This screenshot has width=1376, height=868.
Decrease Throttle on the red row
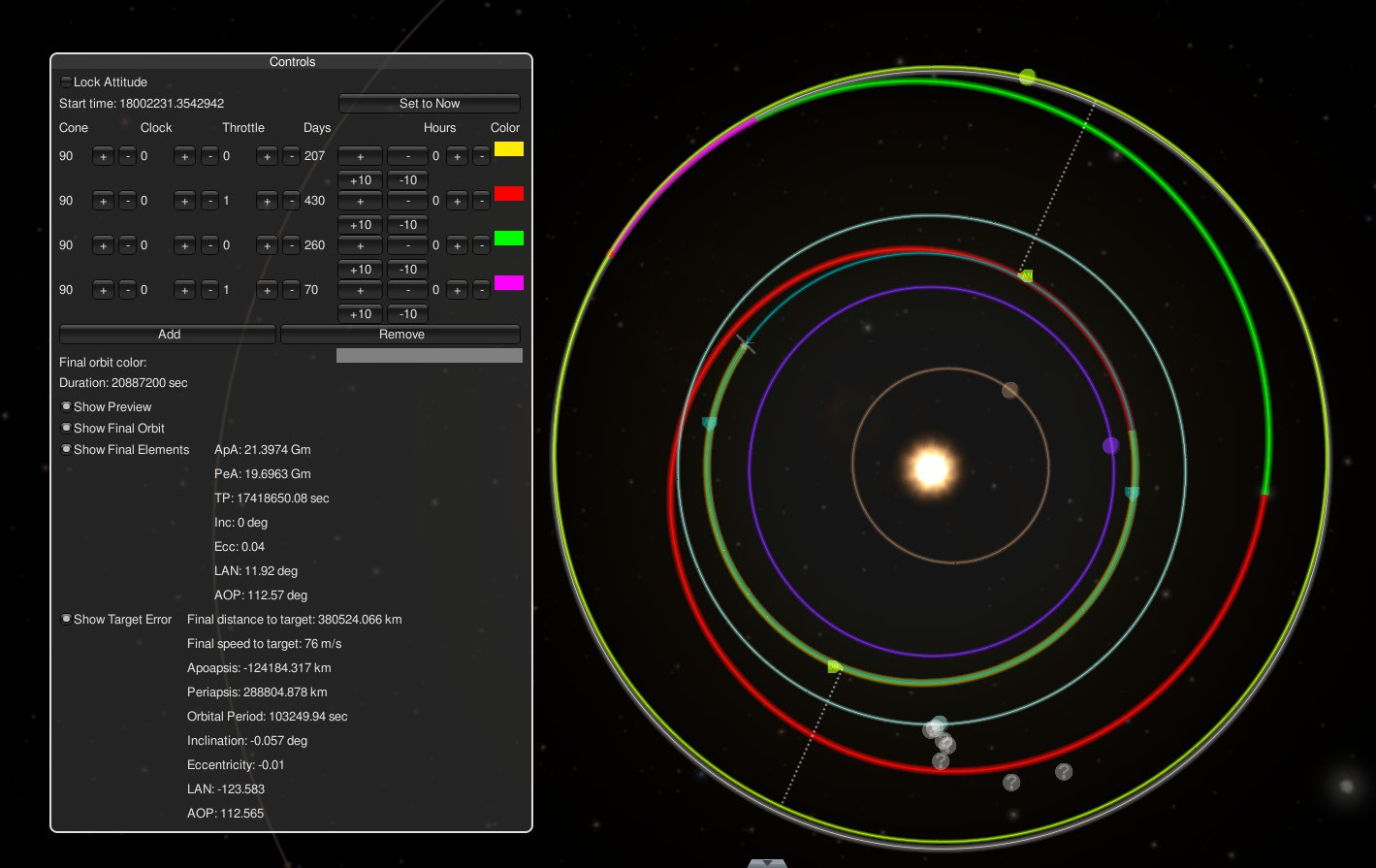[291, 201]
